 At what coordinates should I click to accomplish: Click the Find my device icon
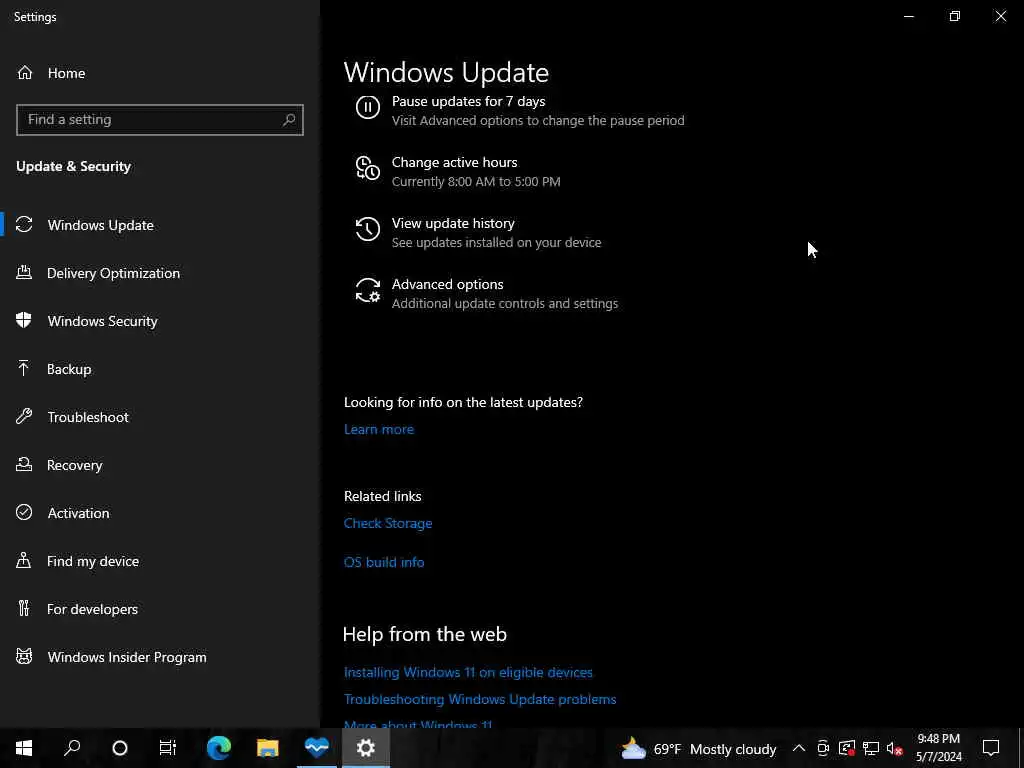tap(24, 560)
